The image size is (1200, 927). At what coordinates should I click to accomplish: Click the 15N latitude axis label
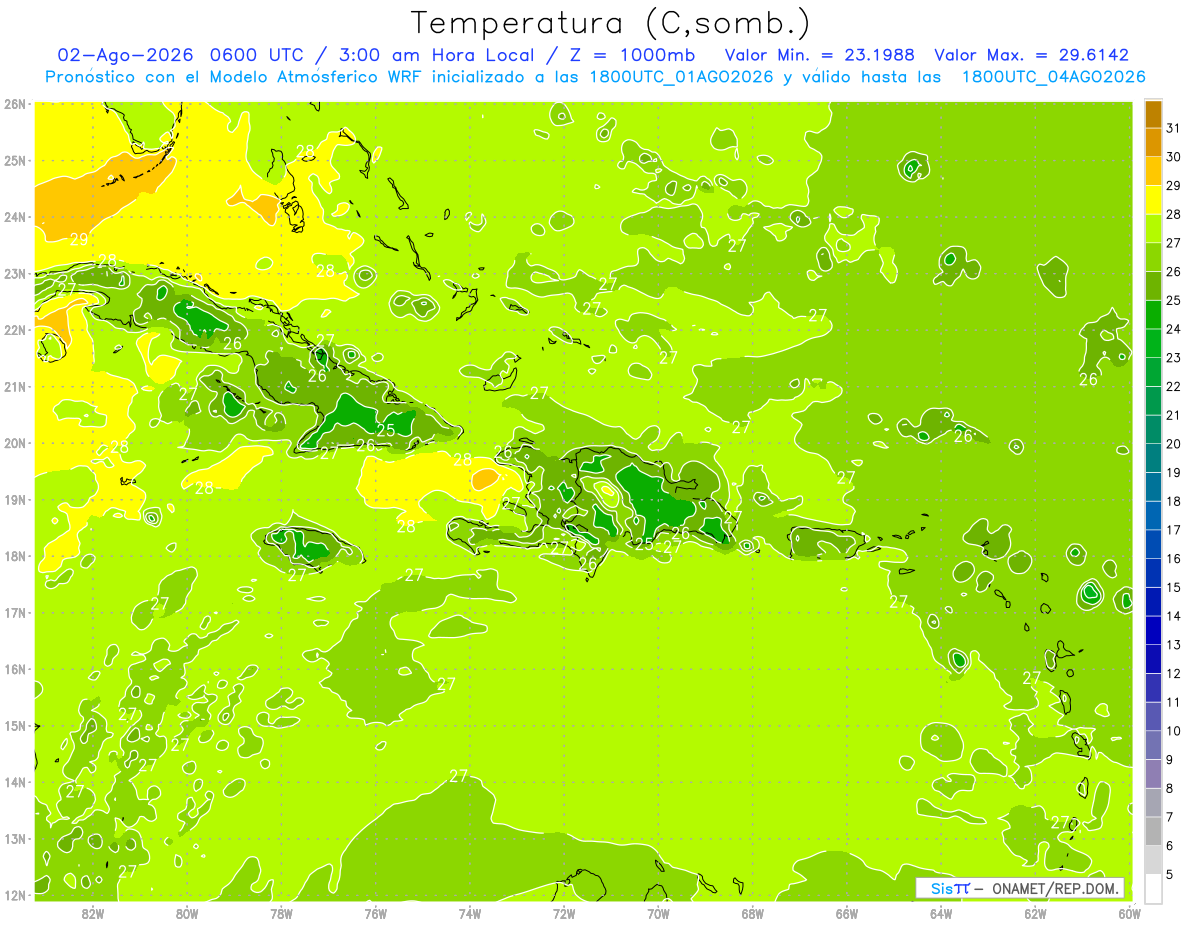click(15, 726)
